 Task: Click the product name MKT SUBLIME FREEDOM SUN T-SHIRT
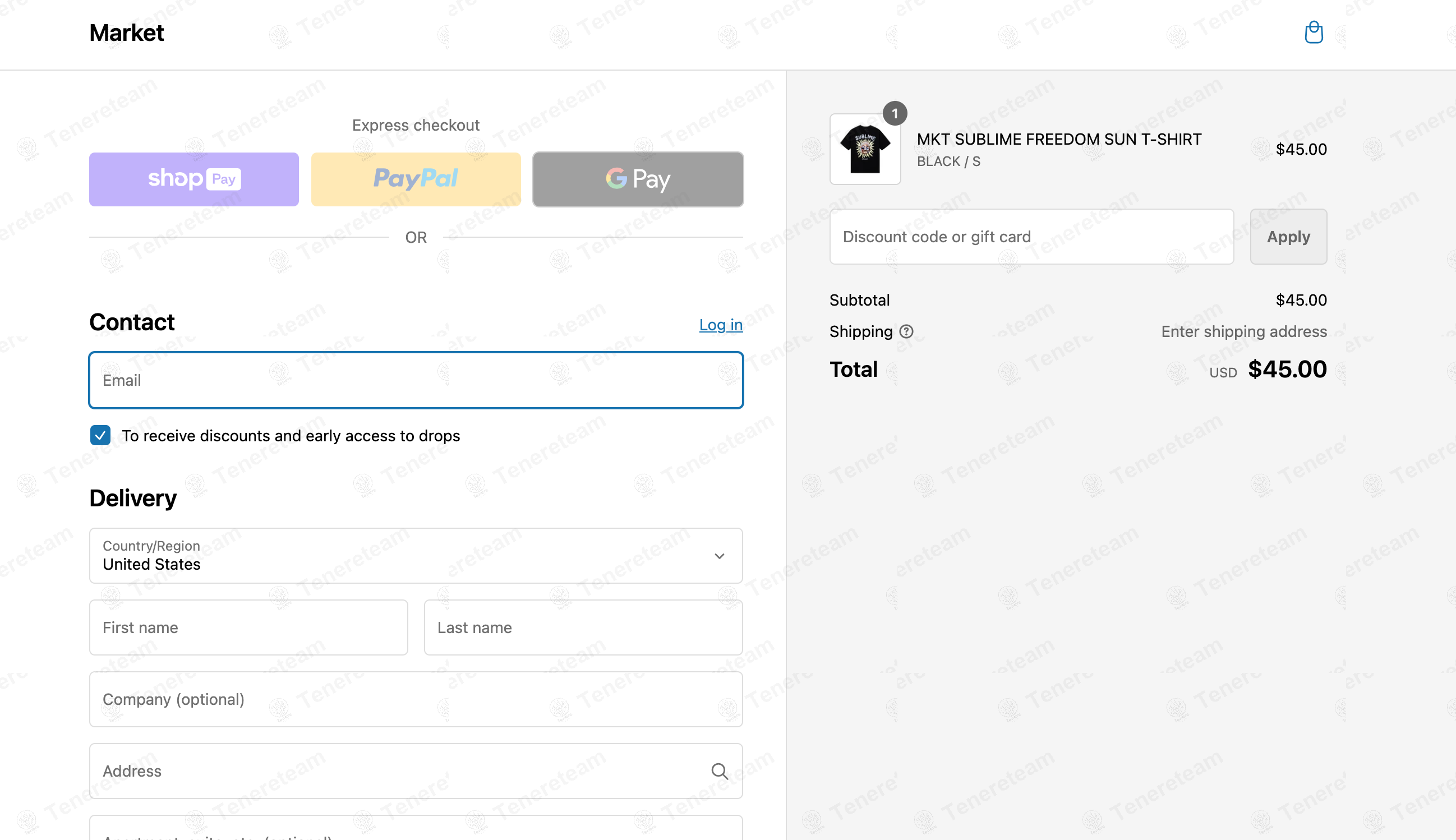[x=1059, y=139]
